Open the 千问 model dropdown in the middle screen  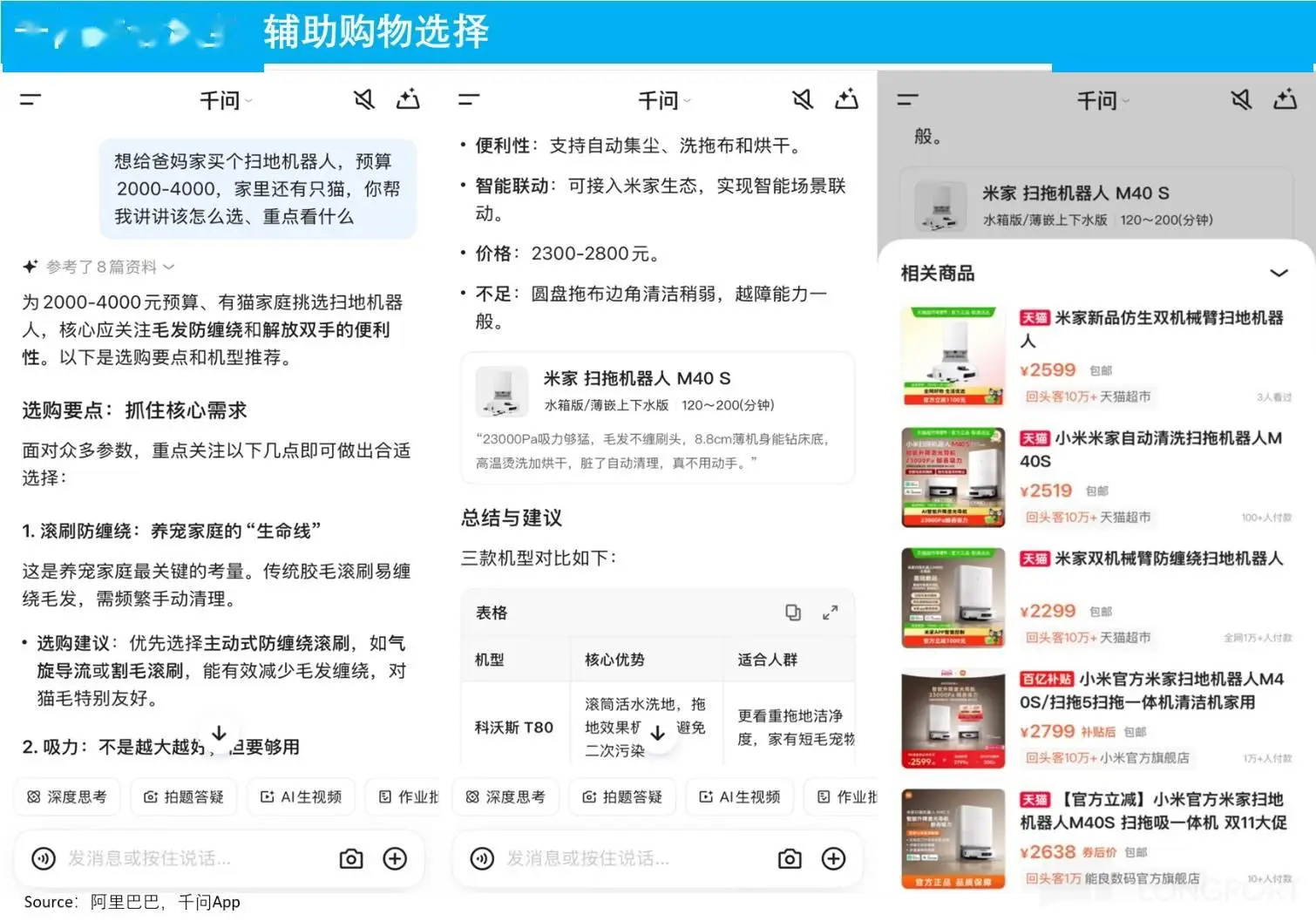click(664, 101)
